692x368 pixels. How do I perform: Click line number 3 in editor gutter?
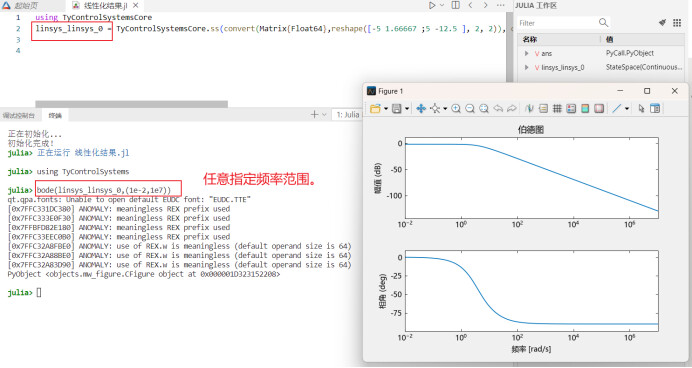(x=18, y=40)
